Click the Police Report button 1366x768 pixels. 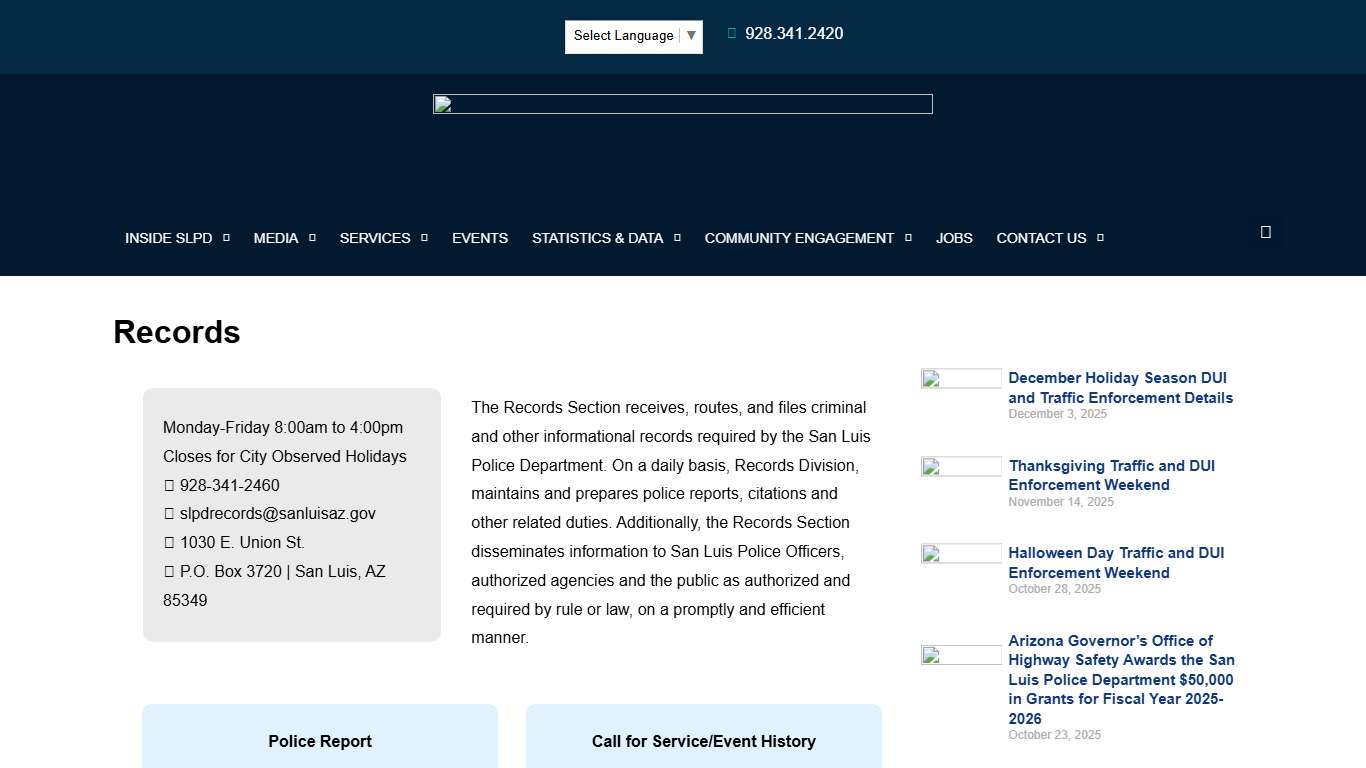click(320, 741)
